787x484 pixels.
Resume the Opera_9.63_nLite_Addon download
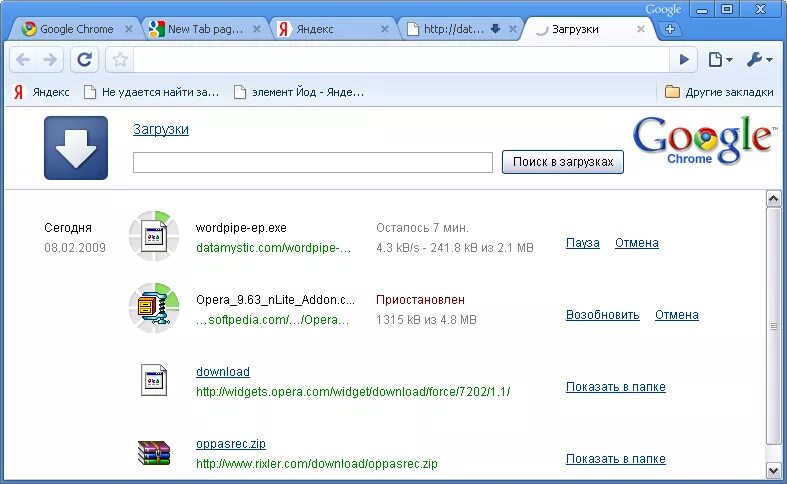(603, 315)
